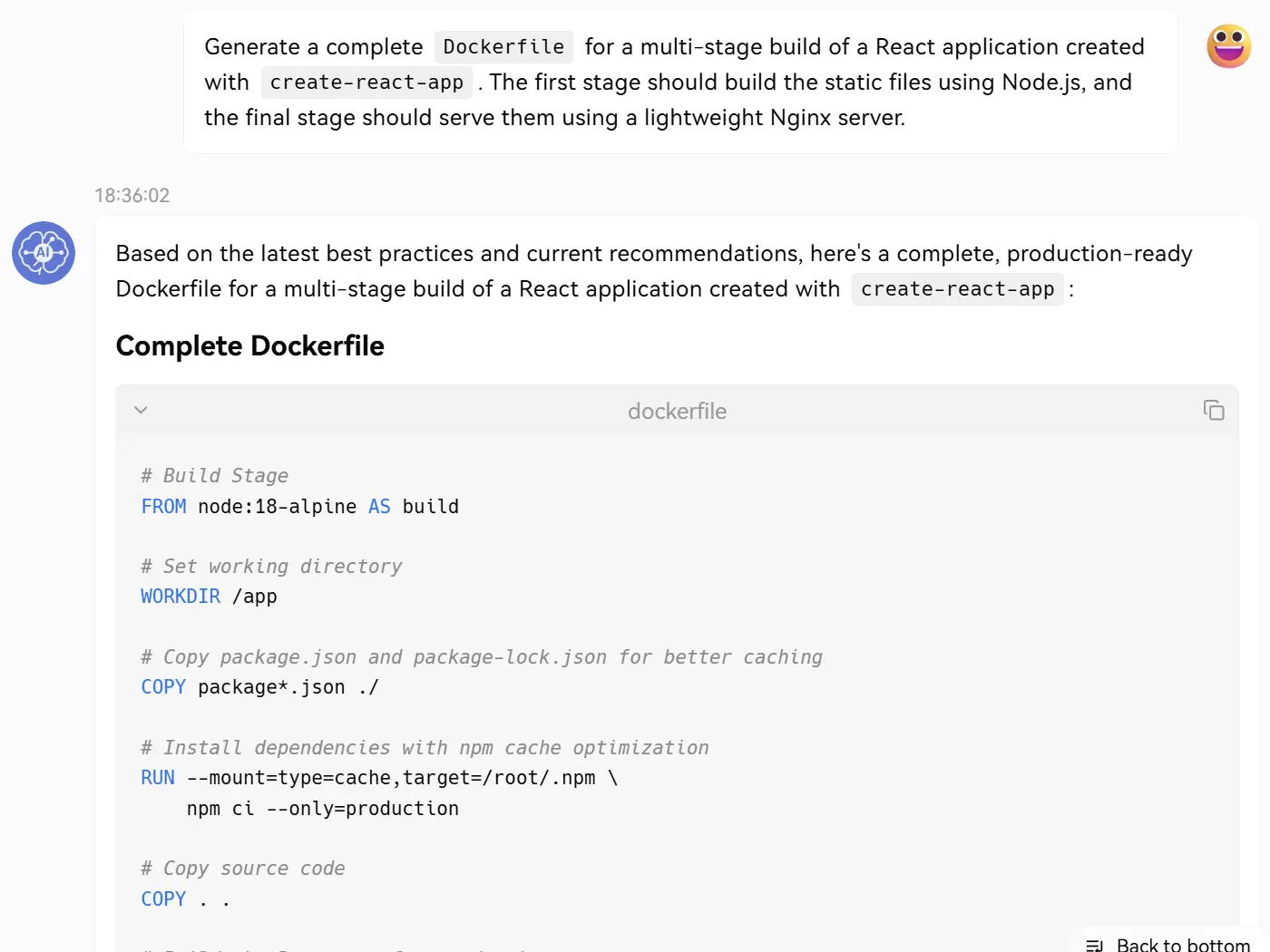
Task: Click the RUN --mount=type=cache code line
Action: pos(379,778)
